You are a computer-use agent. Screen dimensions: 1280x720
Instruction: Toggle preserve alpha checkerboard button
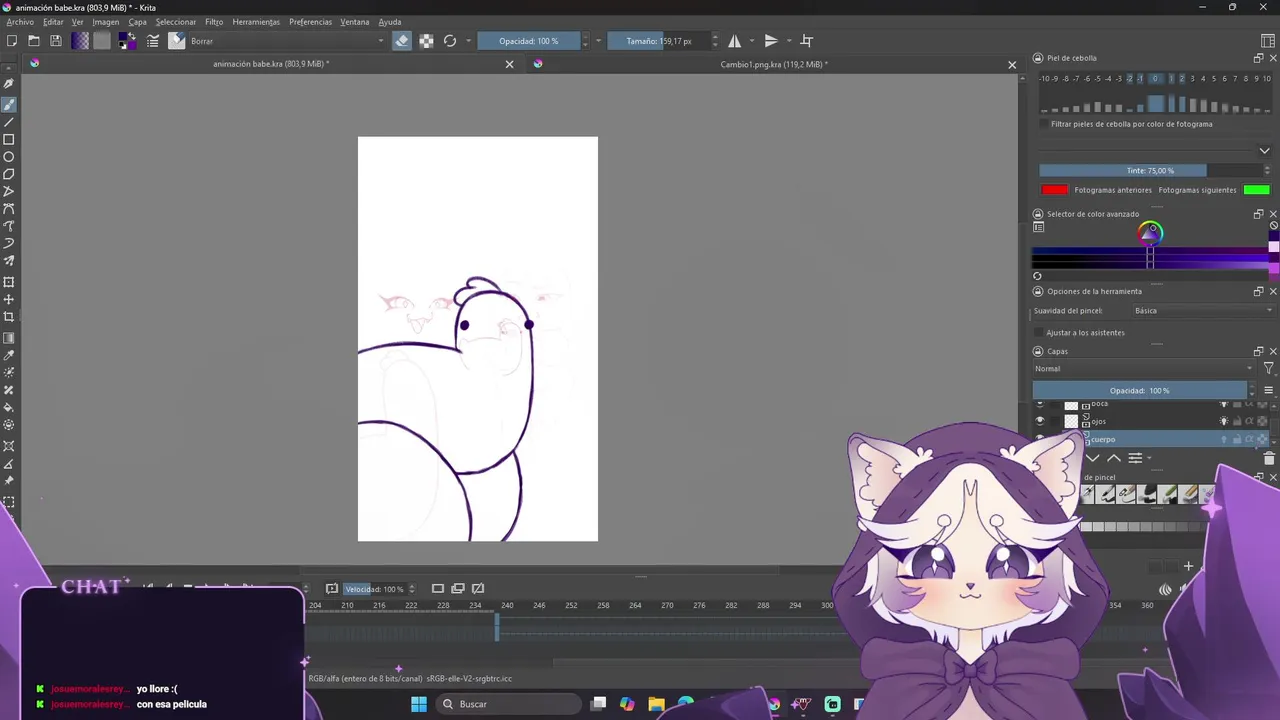pos(426,41)
